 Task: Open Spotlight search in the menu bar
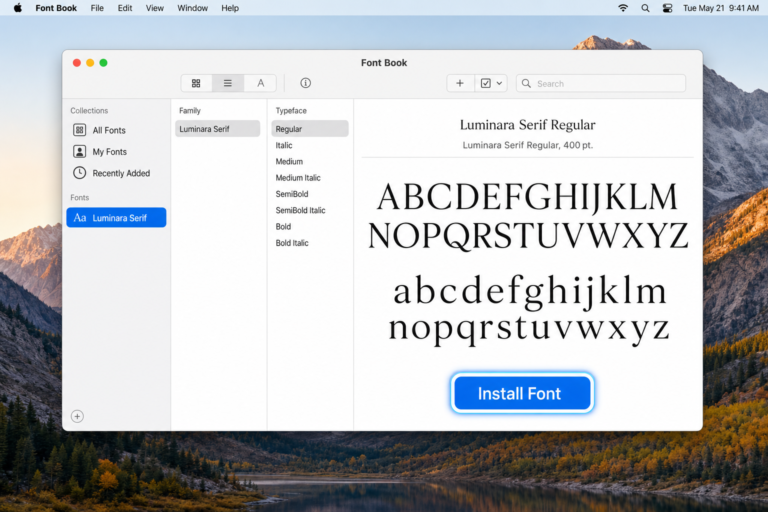646,8
